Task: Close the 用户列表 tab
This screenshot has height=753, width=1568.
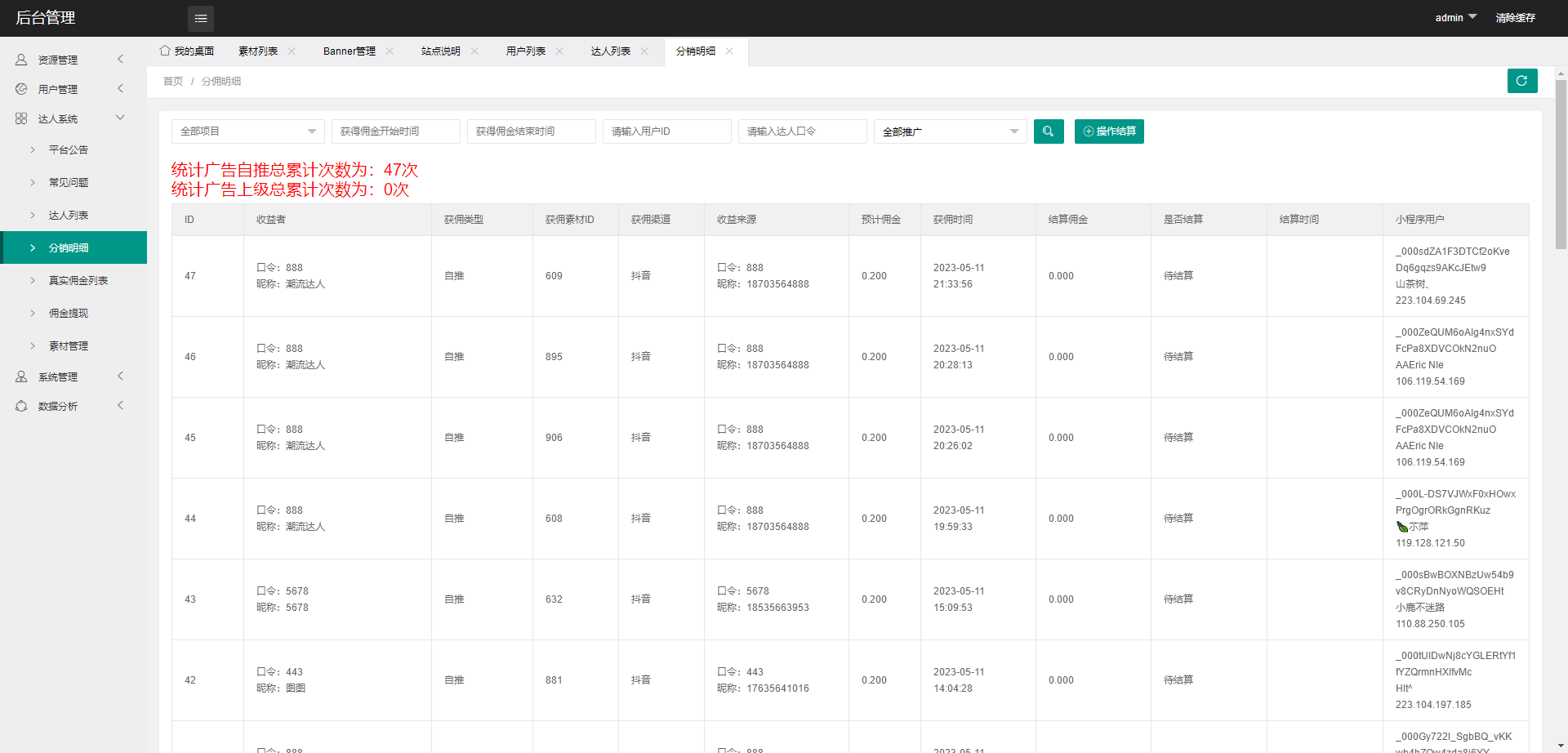Action: point(559,51)
